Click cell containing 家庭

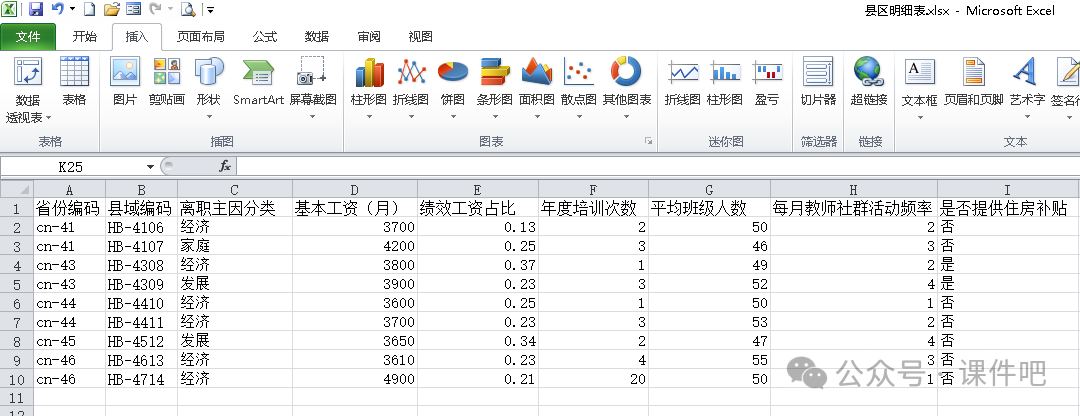coord(235,246)
